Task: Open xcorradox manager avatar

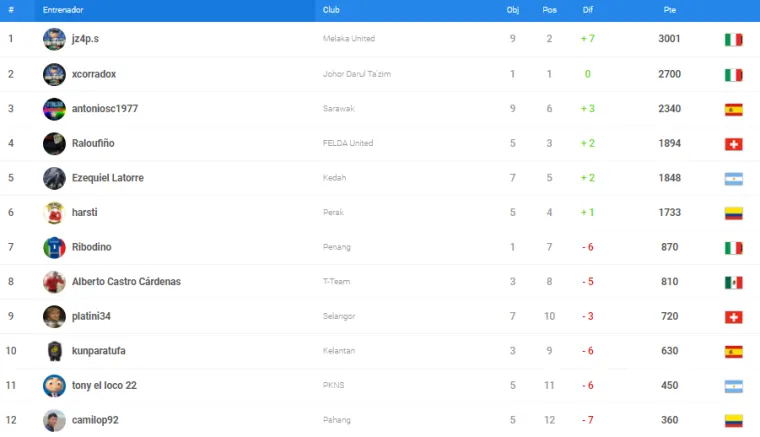Action: point(54,75)
